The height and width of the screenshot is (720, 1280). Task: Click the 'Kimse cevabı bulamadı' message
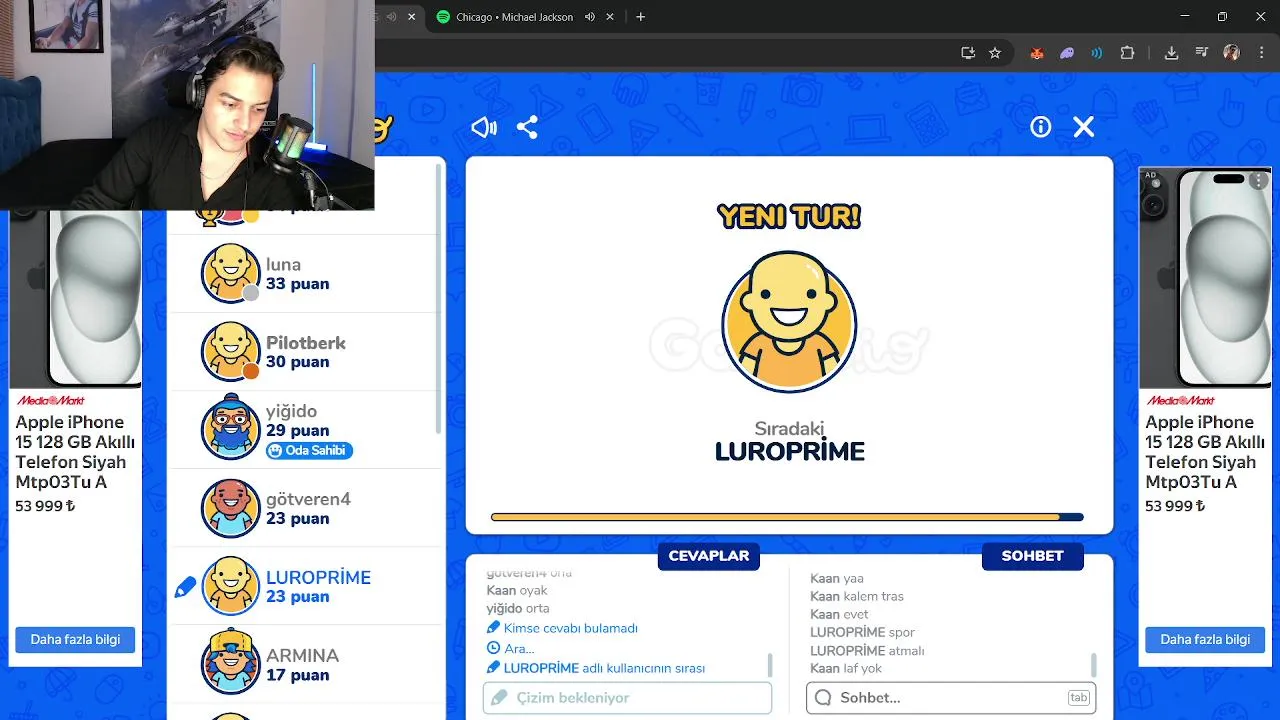point(570,628)
